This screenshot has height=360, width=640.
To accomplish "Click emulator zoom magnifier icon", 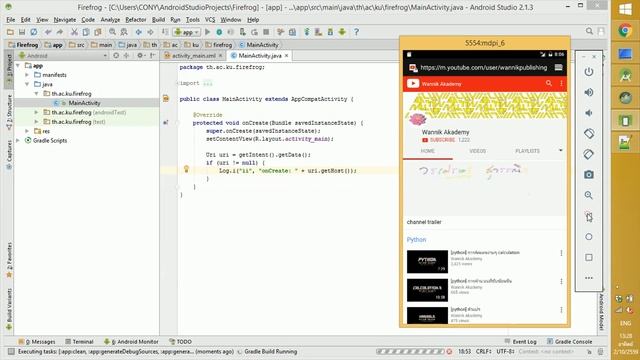I will pos(589,195).
